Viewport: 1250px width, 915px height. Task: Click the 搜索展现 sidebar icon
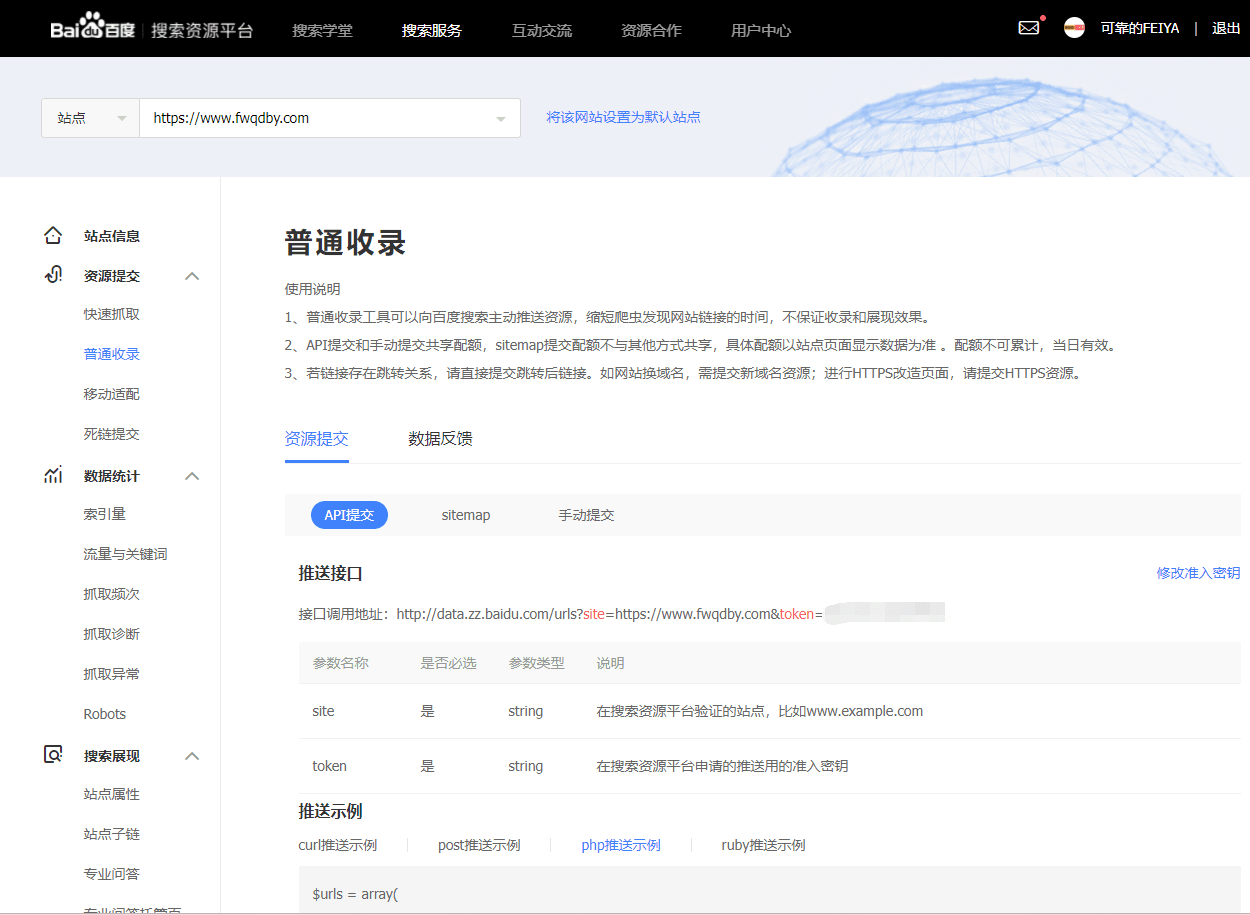[53, 755]
